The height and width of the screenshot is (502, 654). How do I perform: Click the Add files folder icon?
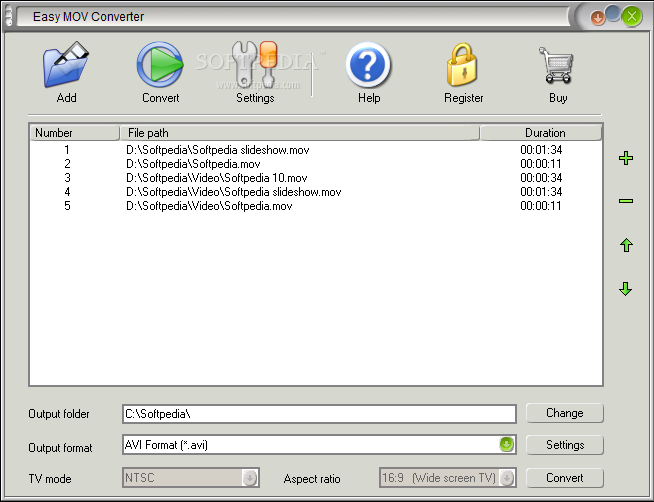click(x=66, y=65)
